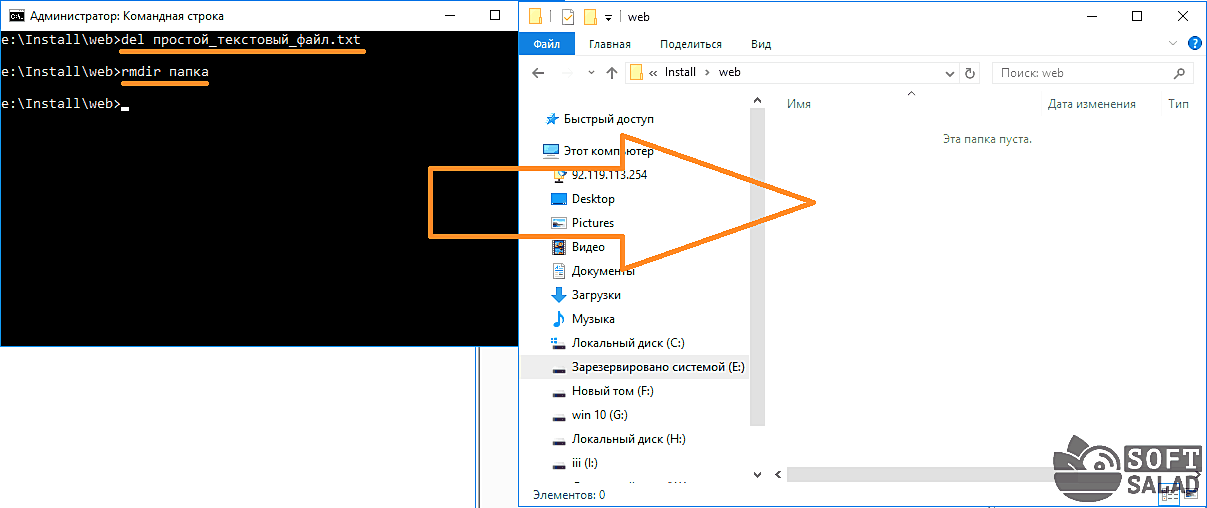Switch to the Вид ribbon tab
The width and height of the screenshot is (1207, 508).
click(x=761, y=44)
